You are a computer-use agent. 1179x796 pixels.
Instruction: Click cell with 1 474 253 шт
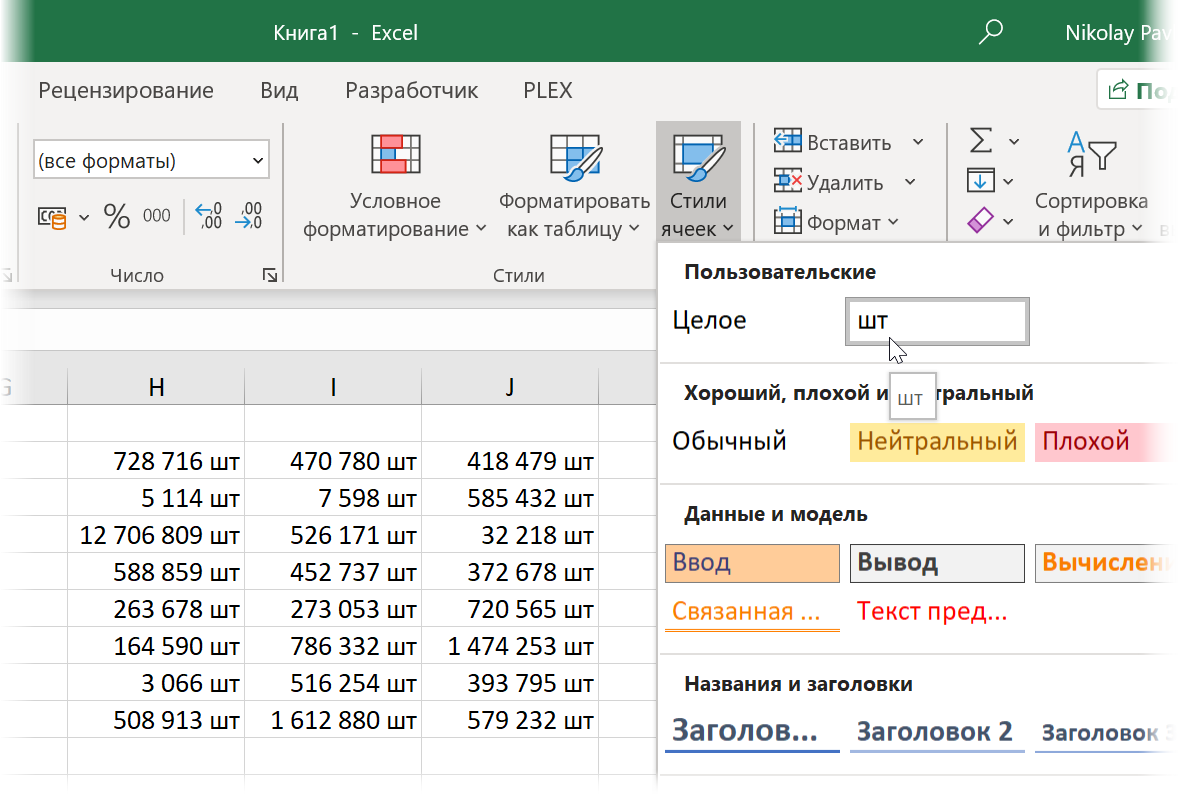click(x=510, y=646)
